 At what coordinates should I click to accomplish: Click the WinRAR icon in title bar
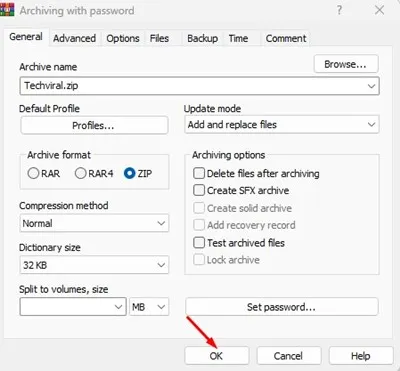7,10
